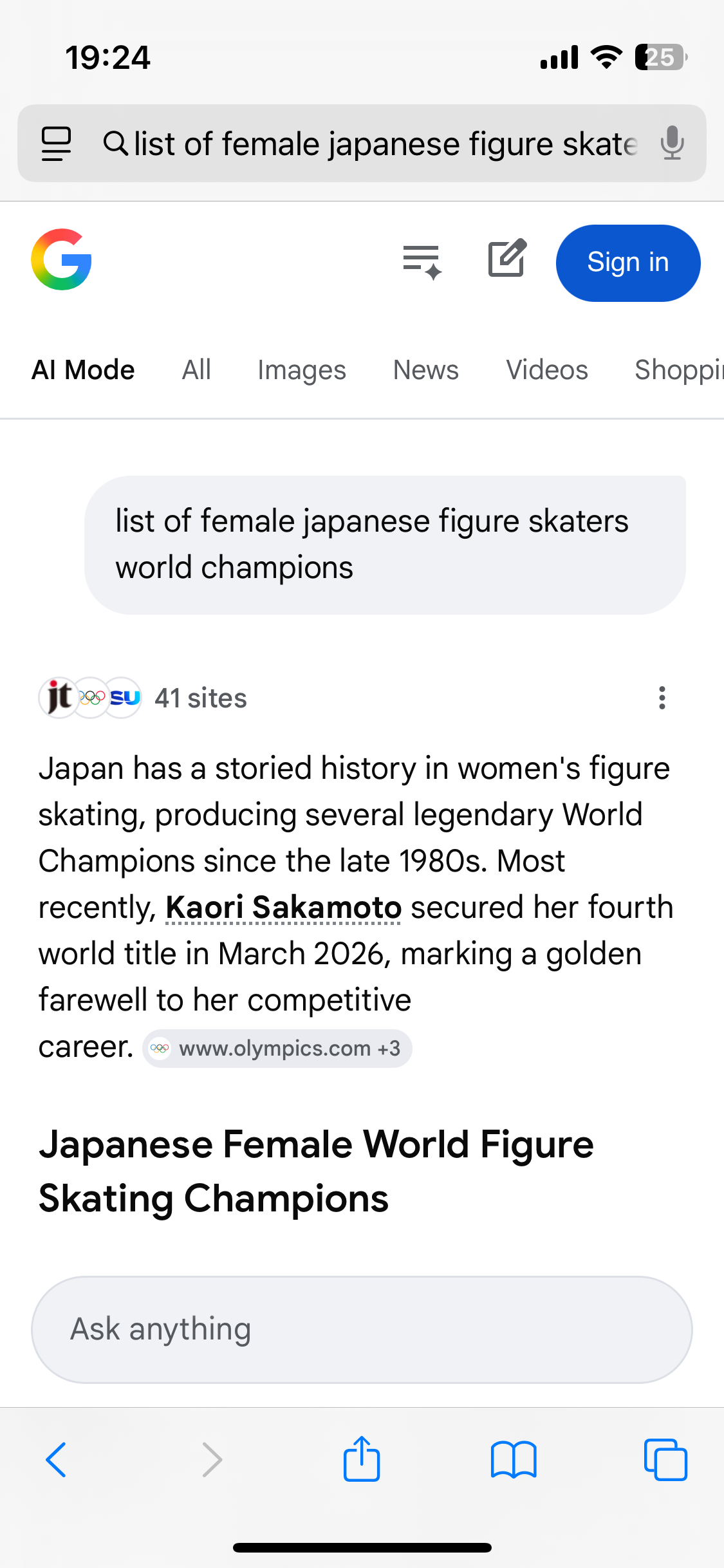Expand www.olympics.com +3 citation chip
This screenshot has height=1568, width=724.
(277, 1049)
